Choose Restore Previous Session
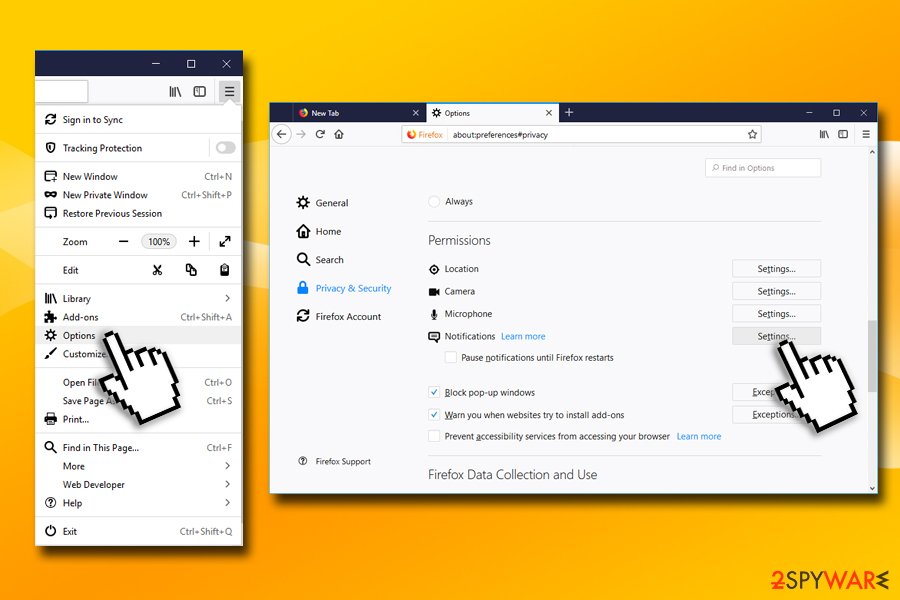The width and height of the screenshot is (900, 600). point(138,213)
